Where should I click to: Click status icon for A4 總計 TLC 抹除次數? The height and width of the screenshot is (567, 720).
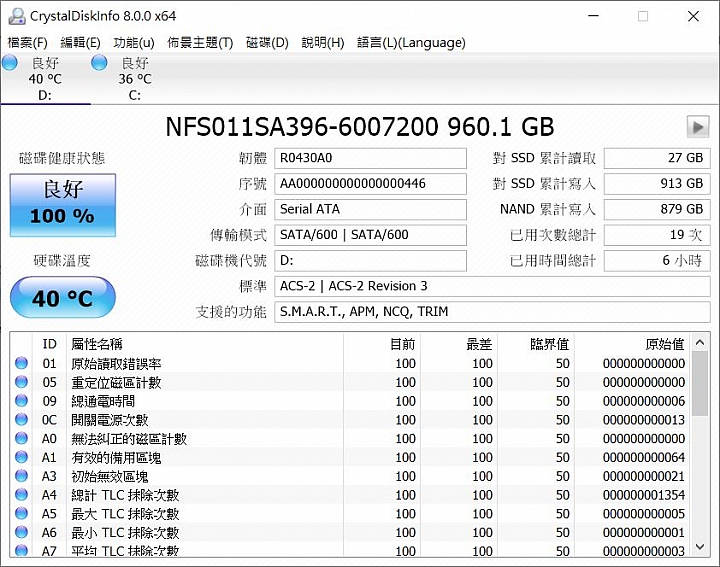(21, 495)
